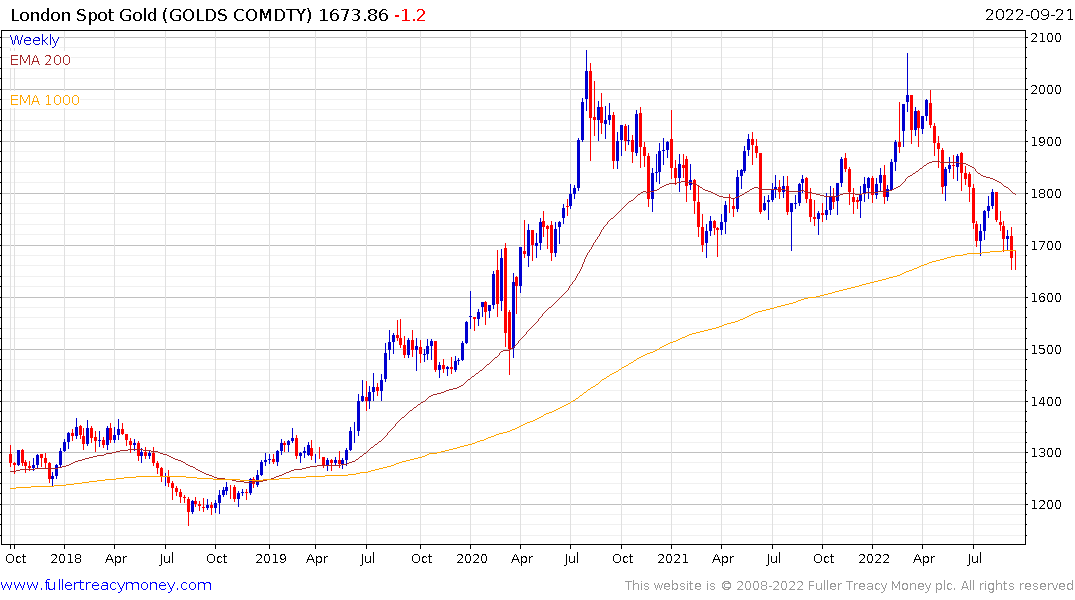Image resolution: width=1075 pixels, height=600 pixels.
Task: Click the 2021 label on time axis
Action: (673, 559)
